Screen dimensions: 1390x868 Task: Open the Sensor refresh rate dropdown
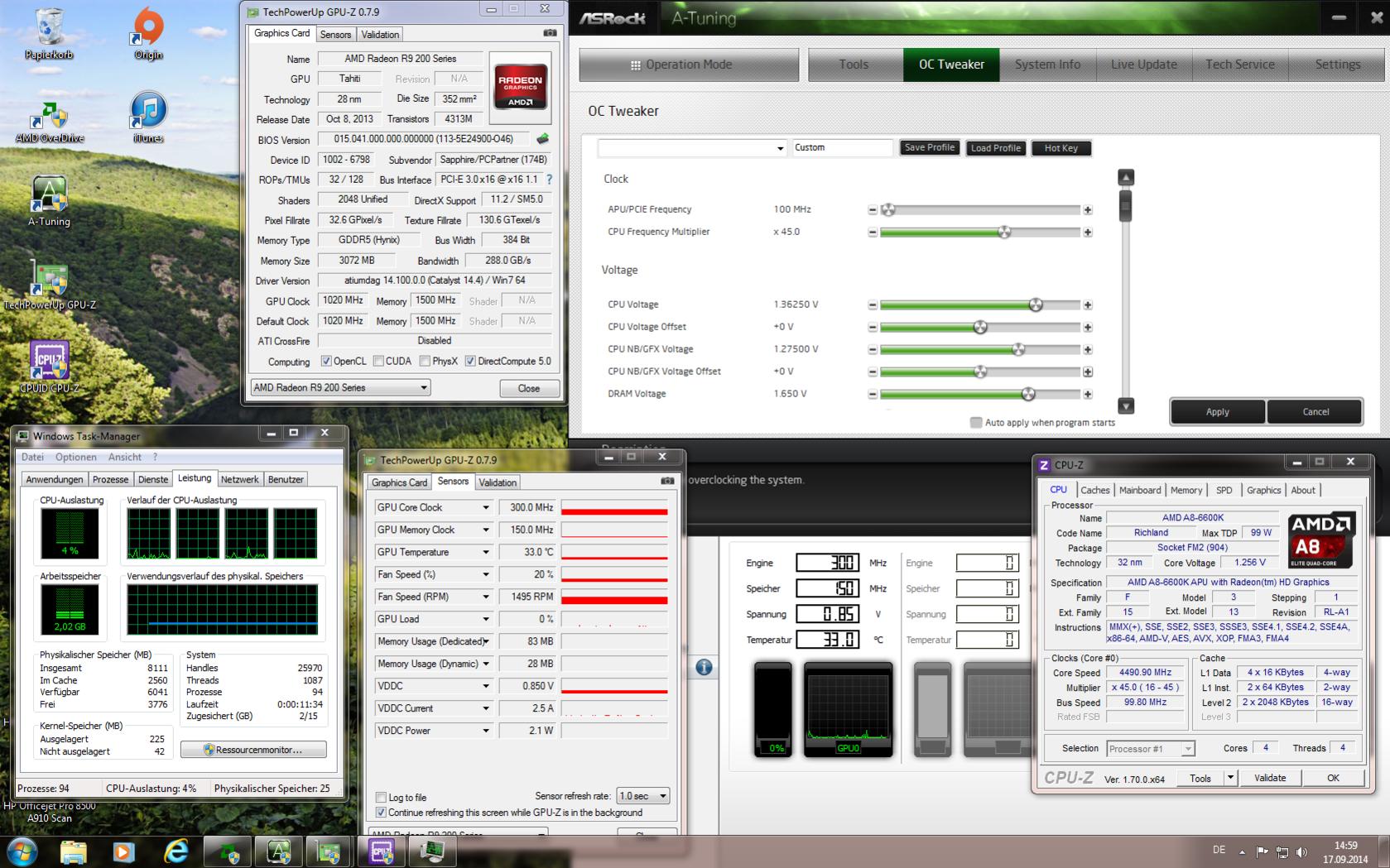pos(643,796)
